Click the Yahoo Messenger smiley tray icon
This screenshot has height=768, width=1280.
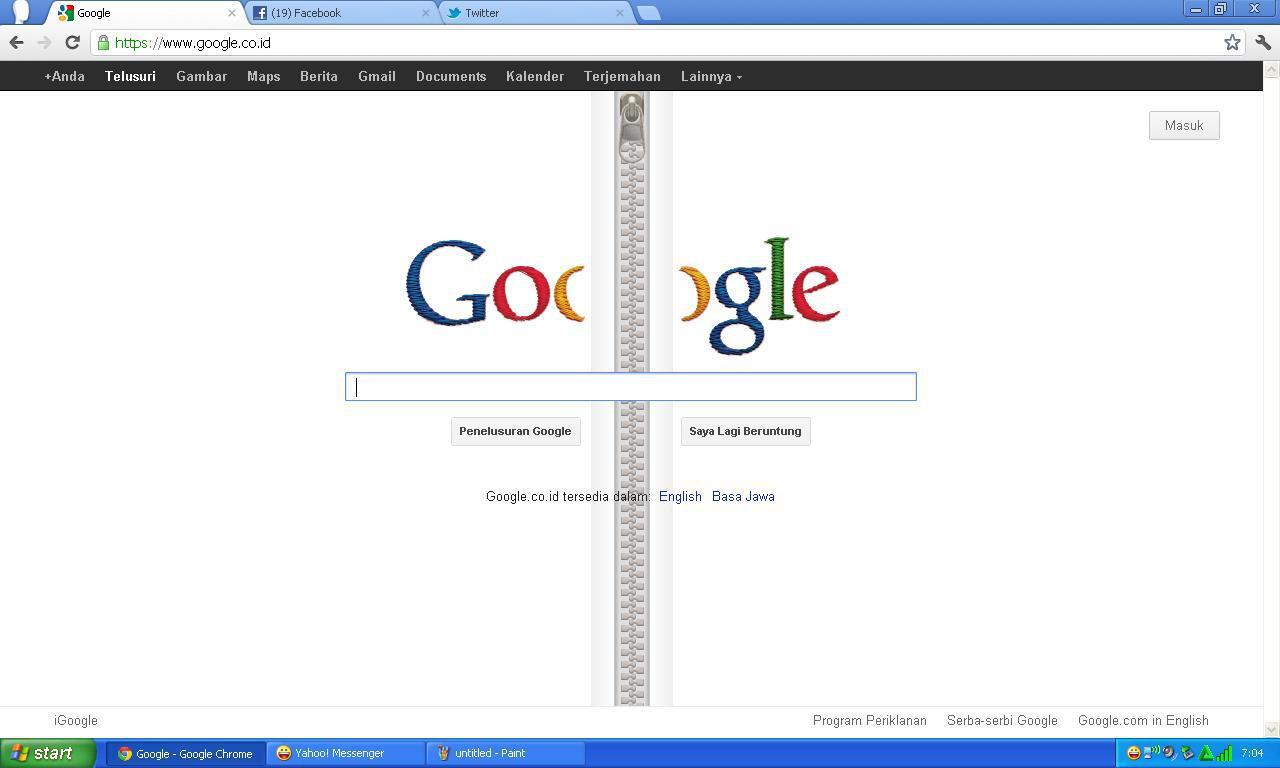[x=1133, y=753]
